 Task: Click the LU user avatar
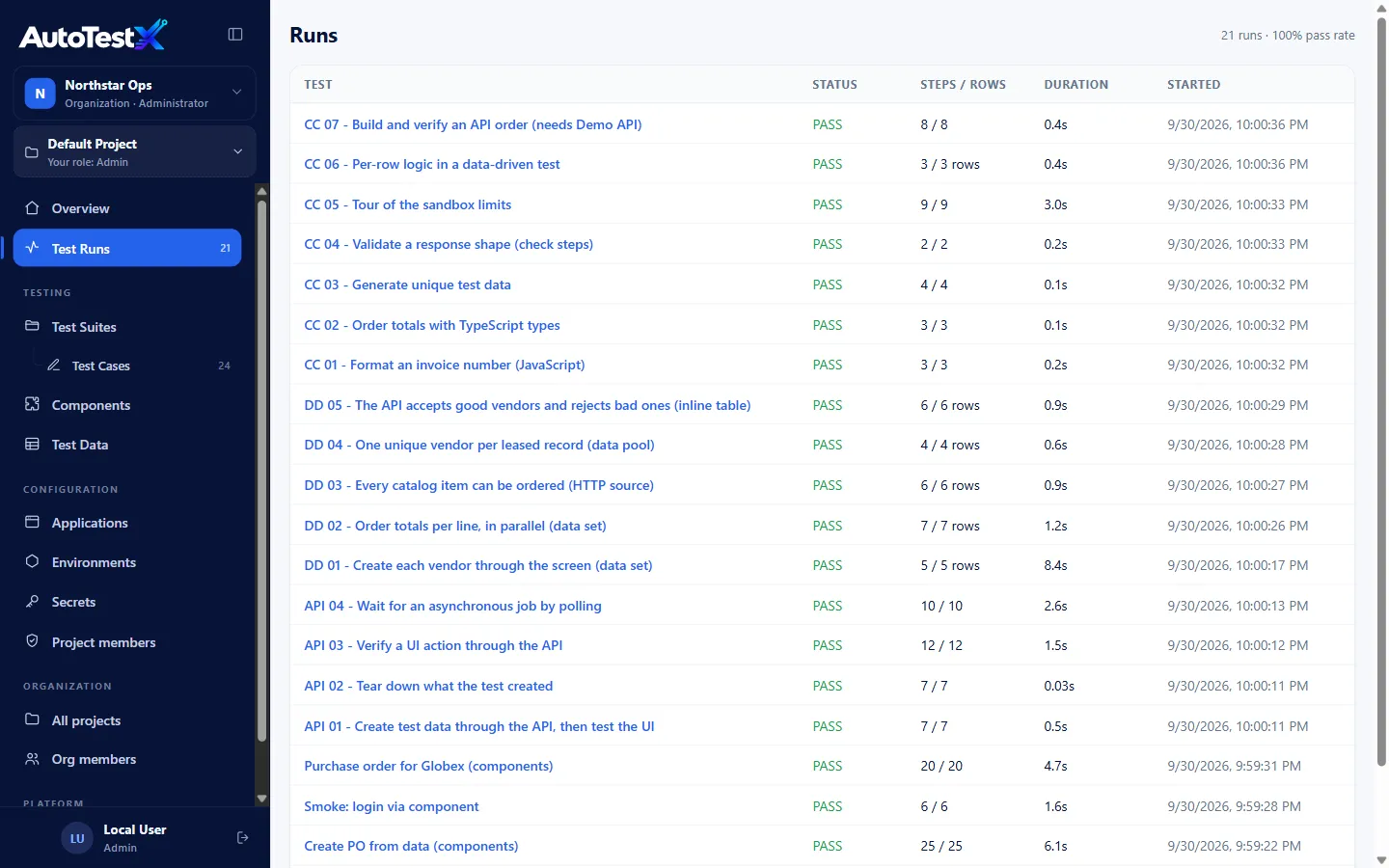coord(77,838)
